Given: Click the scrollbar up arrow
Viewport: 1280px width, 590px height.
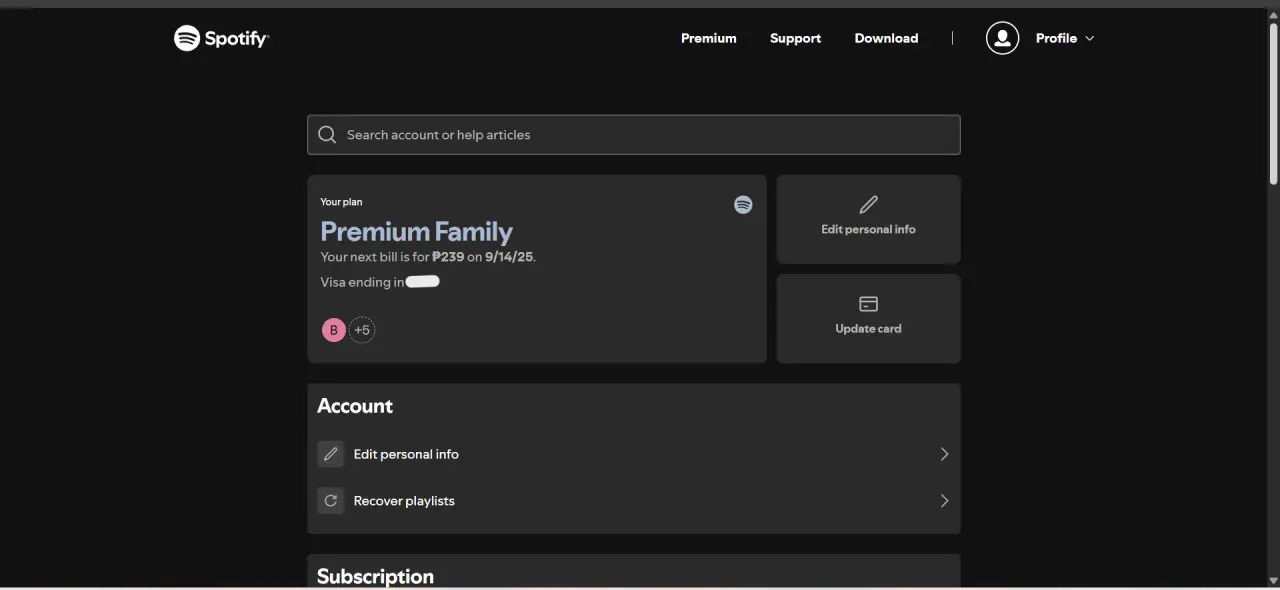Looking at the screenshot, I should coord(1273,14).
